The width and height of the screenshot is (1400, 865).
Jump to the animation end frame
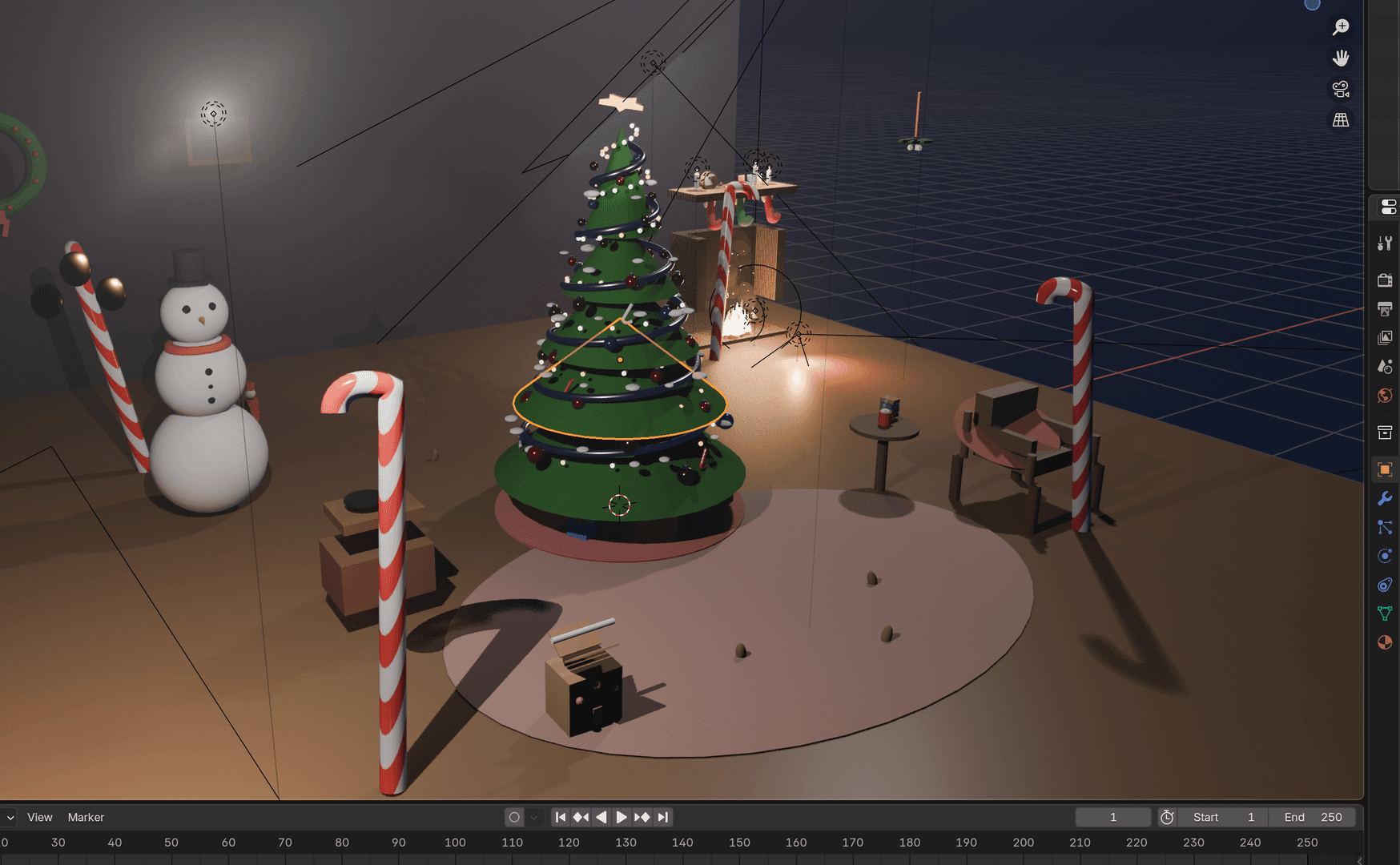pyautogui.click(x=662, y=817)
